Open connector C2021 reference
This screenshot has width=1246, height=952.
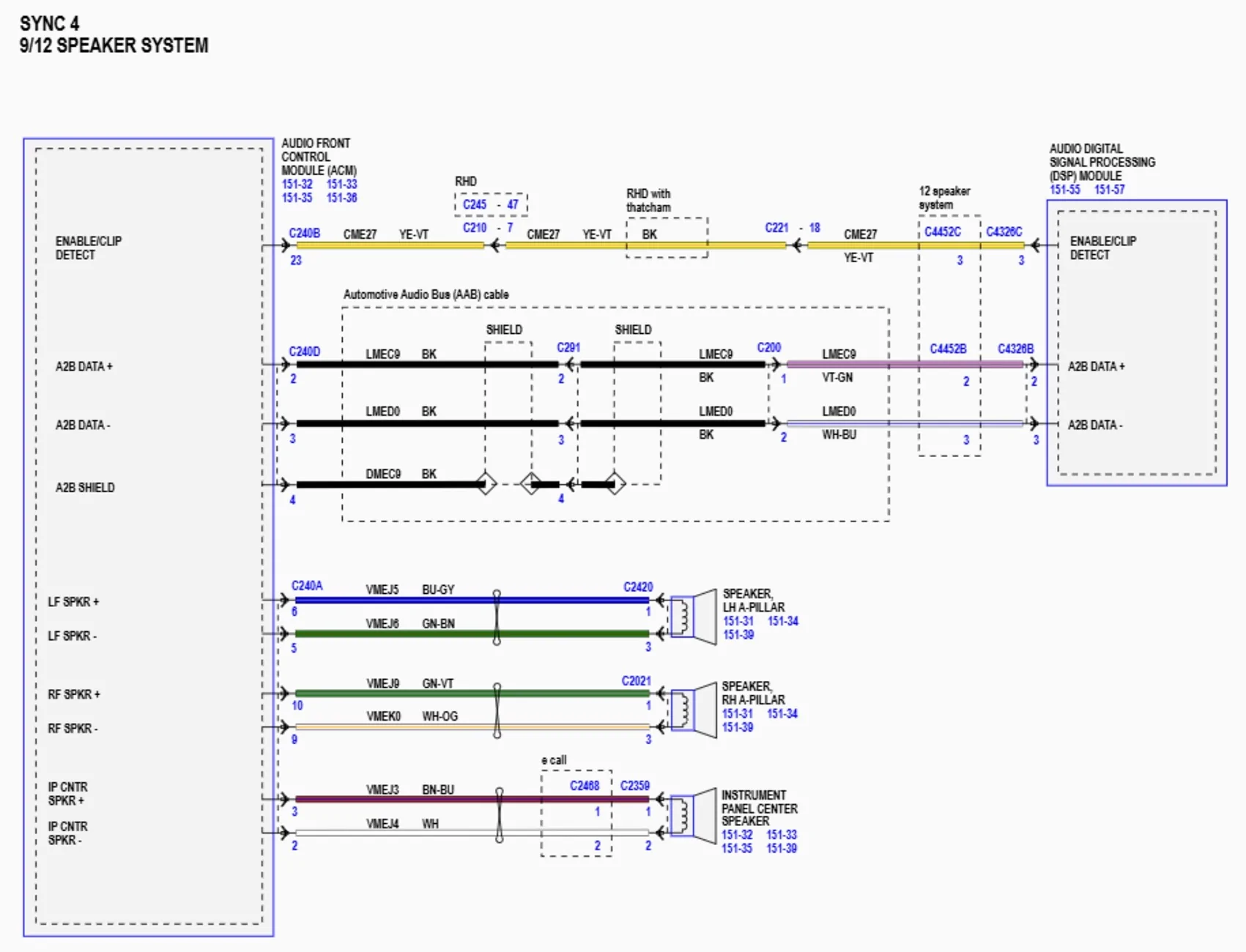click(x=636, y=681)
